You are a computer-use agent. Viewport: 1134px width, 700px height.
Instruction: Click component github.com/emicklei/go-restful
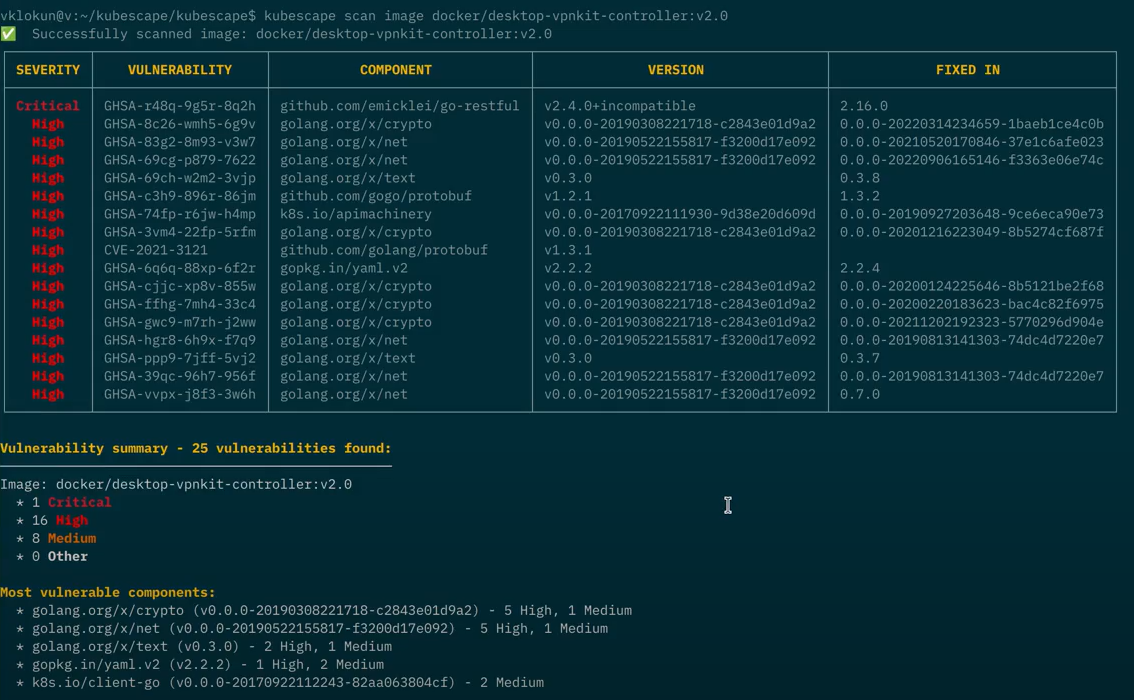[400, 106]
